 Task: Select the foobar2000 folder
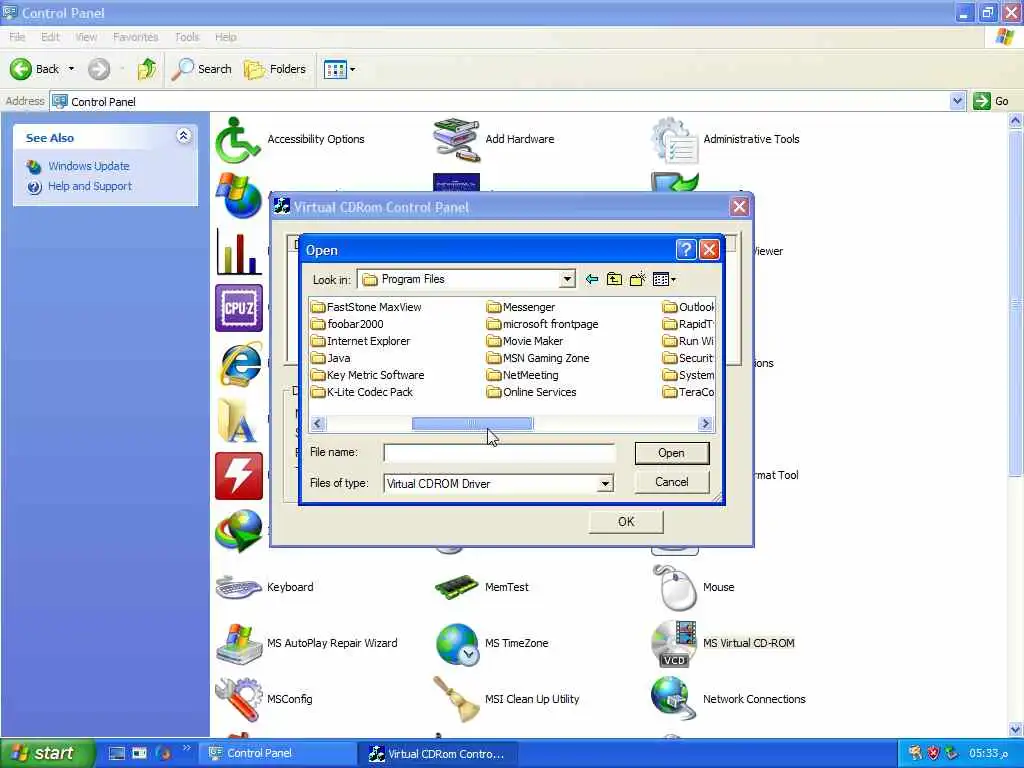point(347,324)
